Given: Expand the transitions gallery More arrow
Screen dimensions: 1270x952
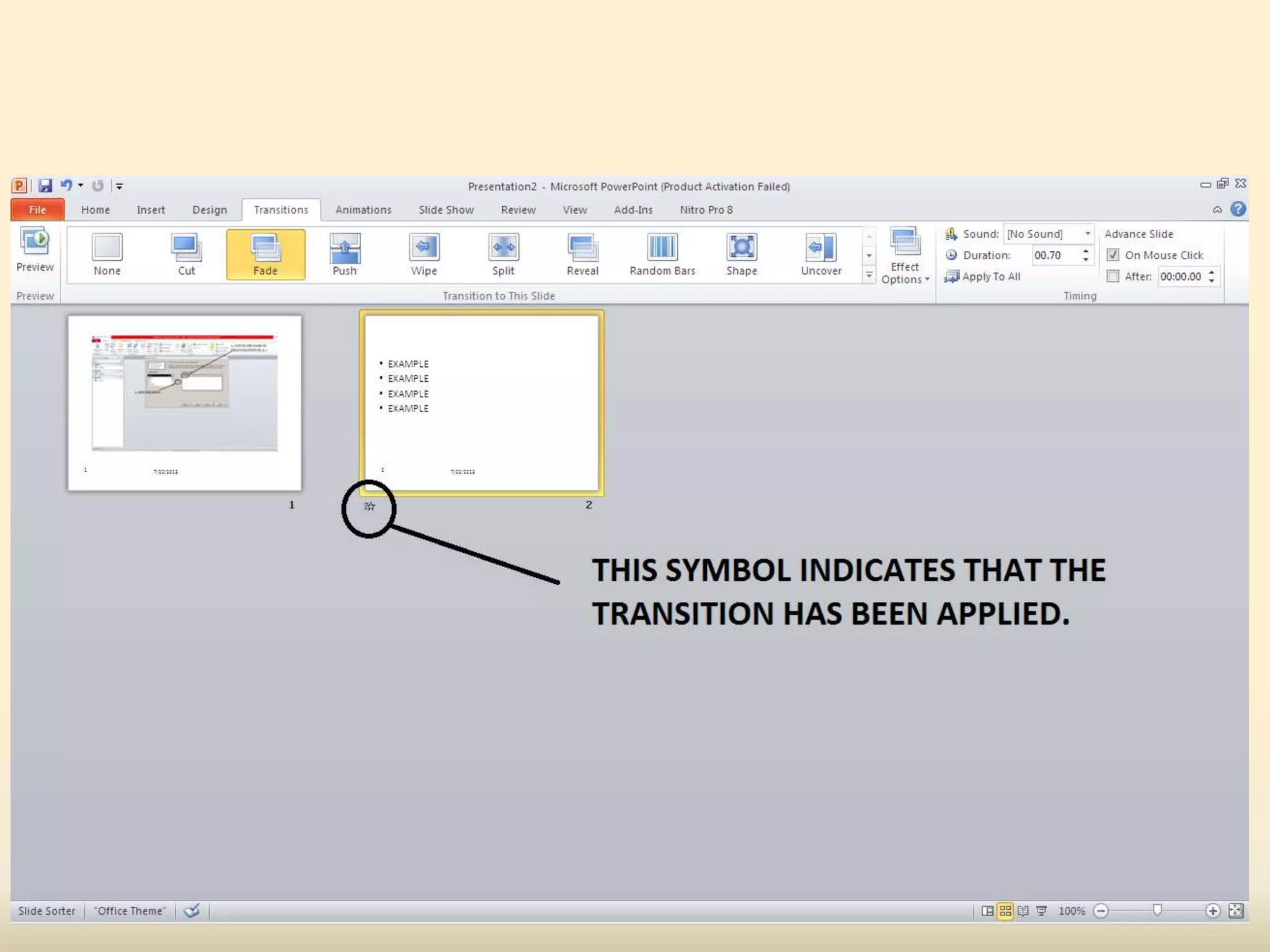Looking at the screenshot, I should [869, 275].
